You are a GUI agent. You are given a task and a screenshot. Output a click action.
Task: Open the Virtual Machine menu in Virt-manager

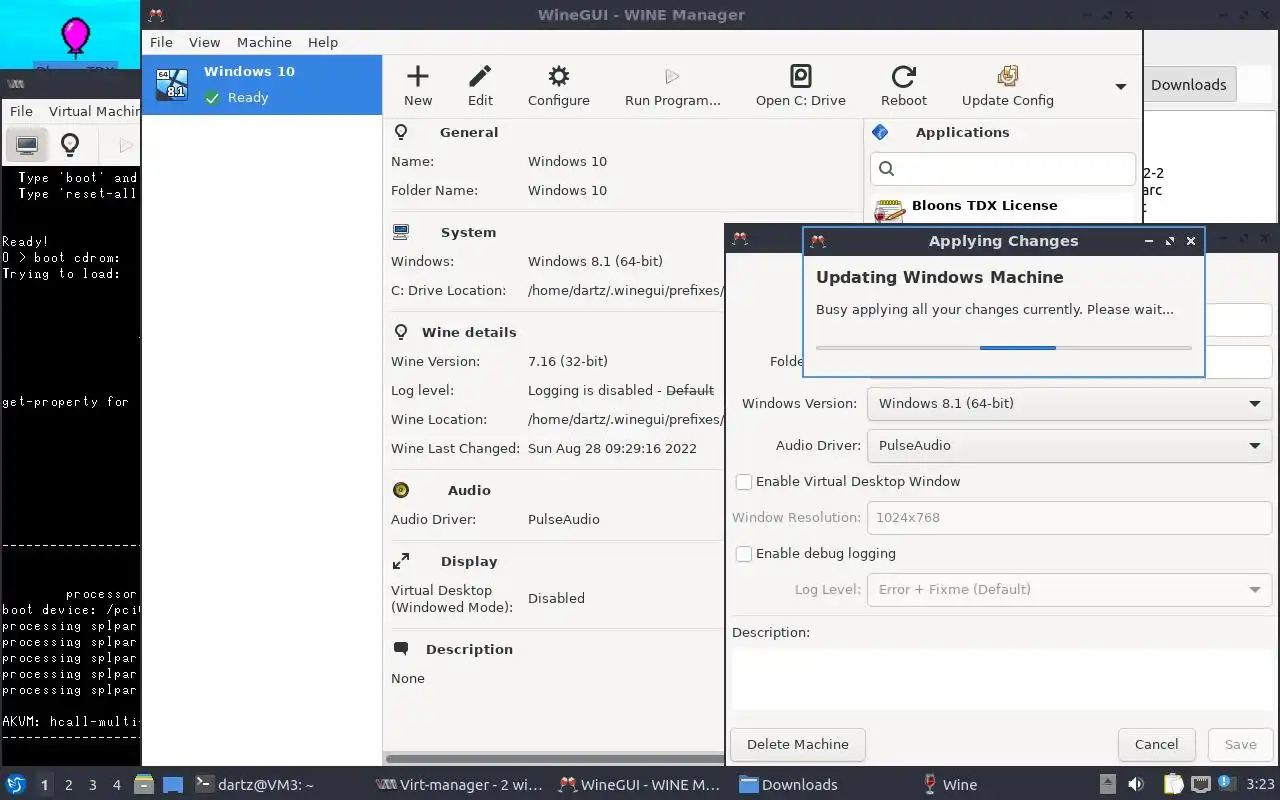pos(94,111)
